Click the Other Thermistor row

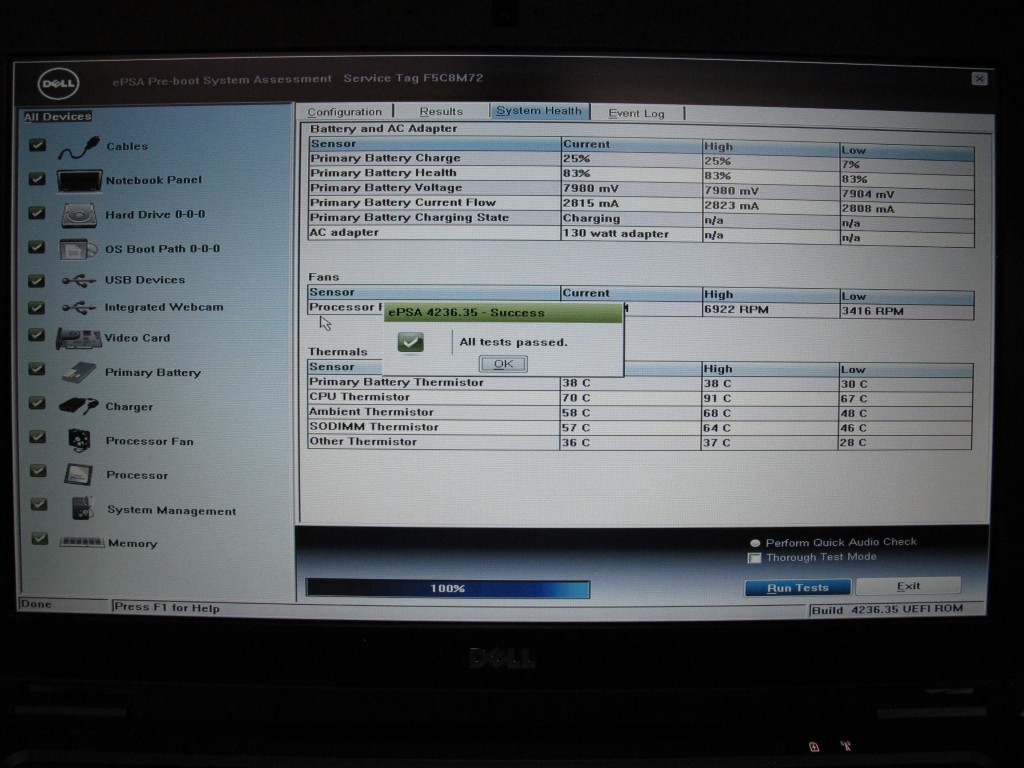click(640, 443)
